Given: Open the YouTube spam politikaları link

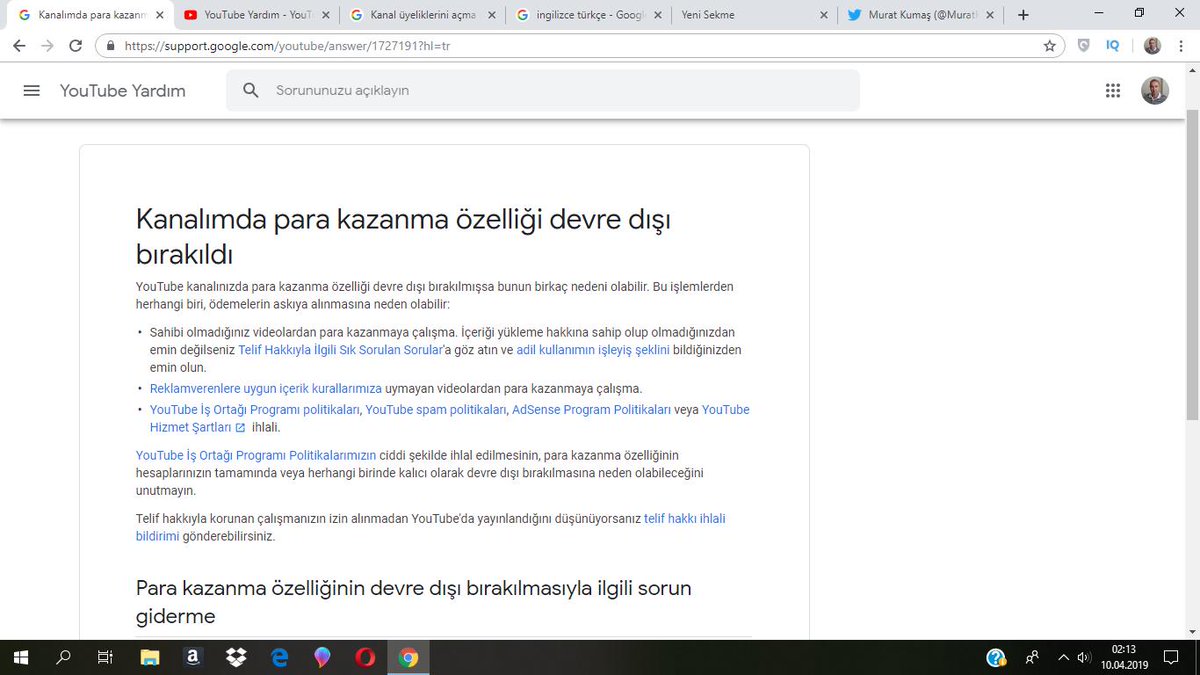Looking at the screenshot, I should coord(437,410).
